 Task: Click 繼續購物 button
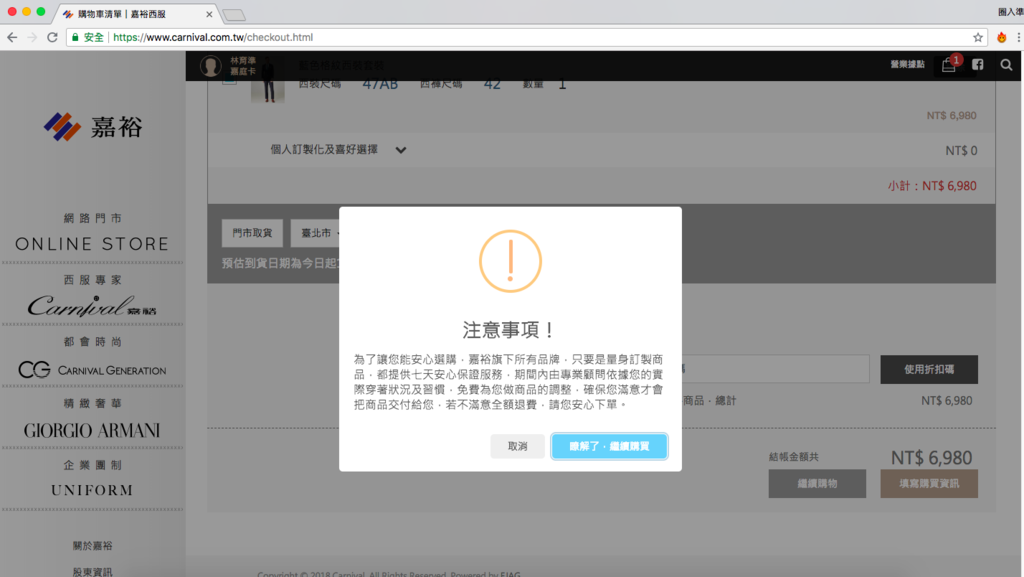pyautogui.click(x=817, y=484)
